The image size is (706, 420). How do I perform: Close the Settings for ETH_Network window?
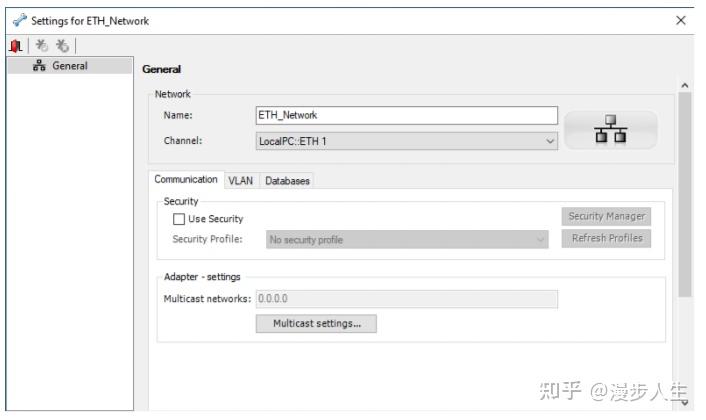coord(682,21)
